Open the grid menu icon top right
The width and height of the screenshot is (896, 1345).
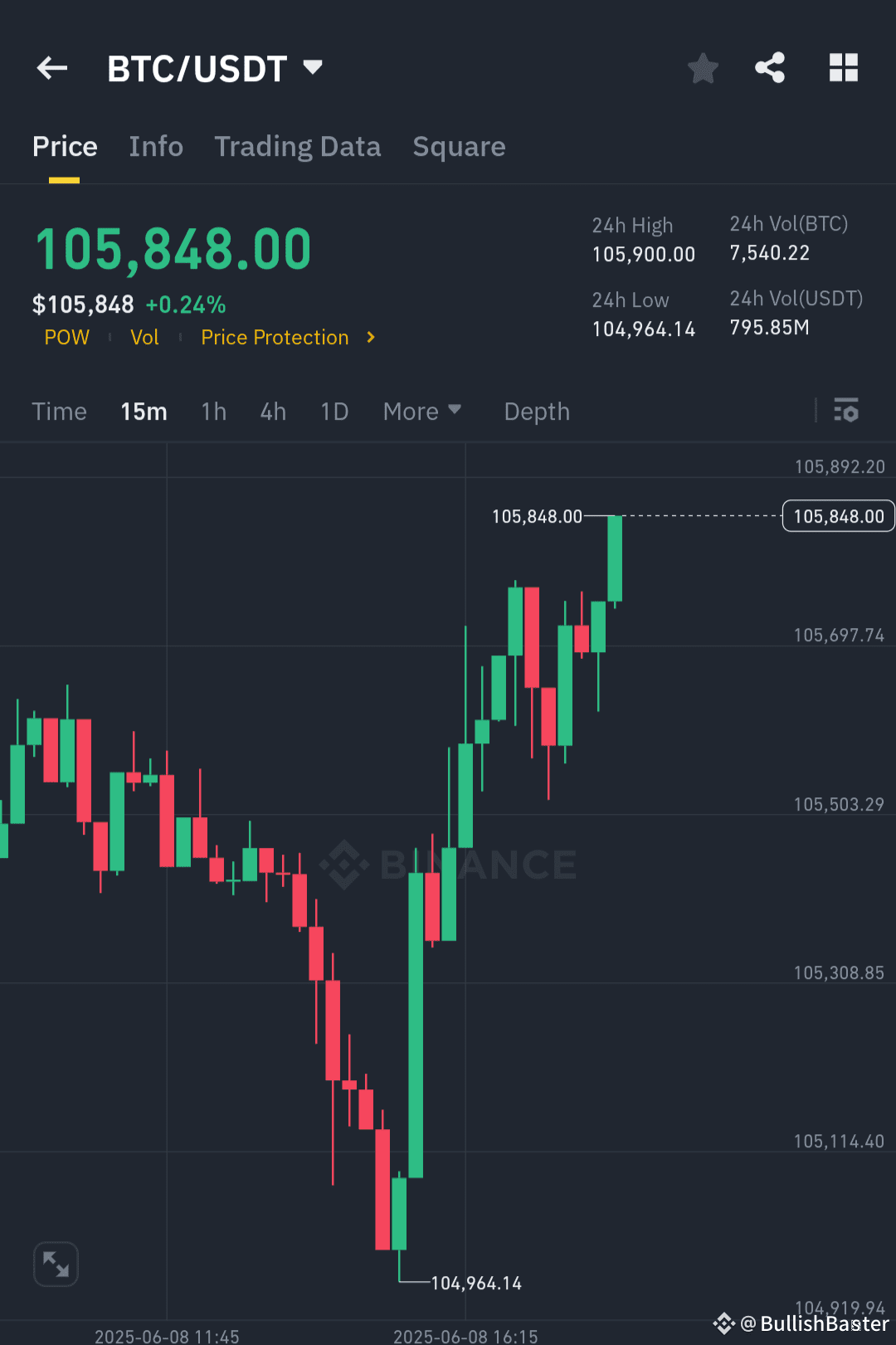844,69
